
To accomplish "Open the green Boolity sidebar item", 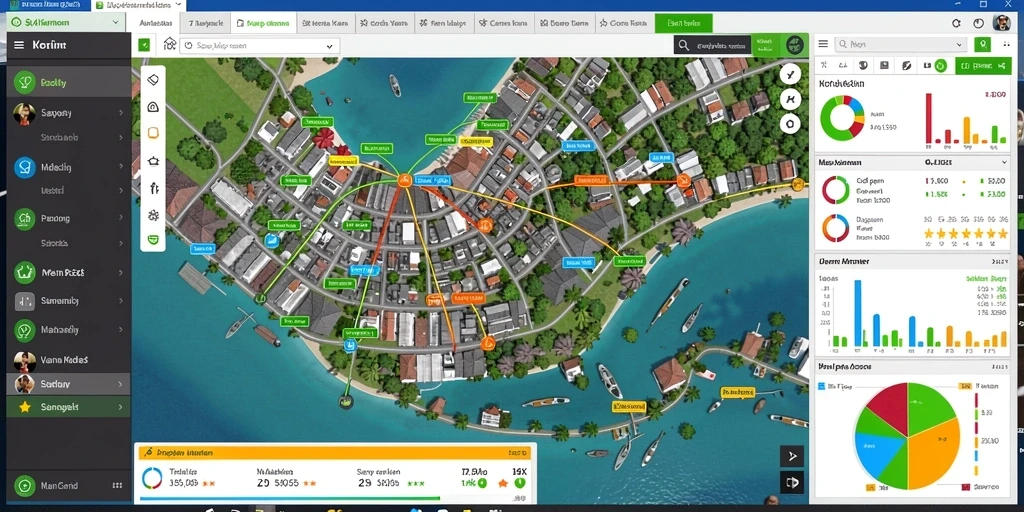I will point(69,82).
